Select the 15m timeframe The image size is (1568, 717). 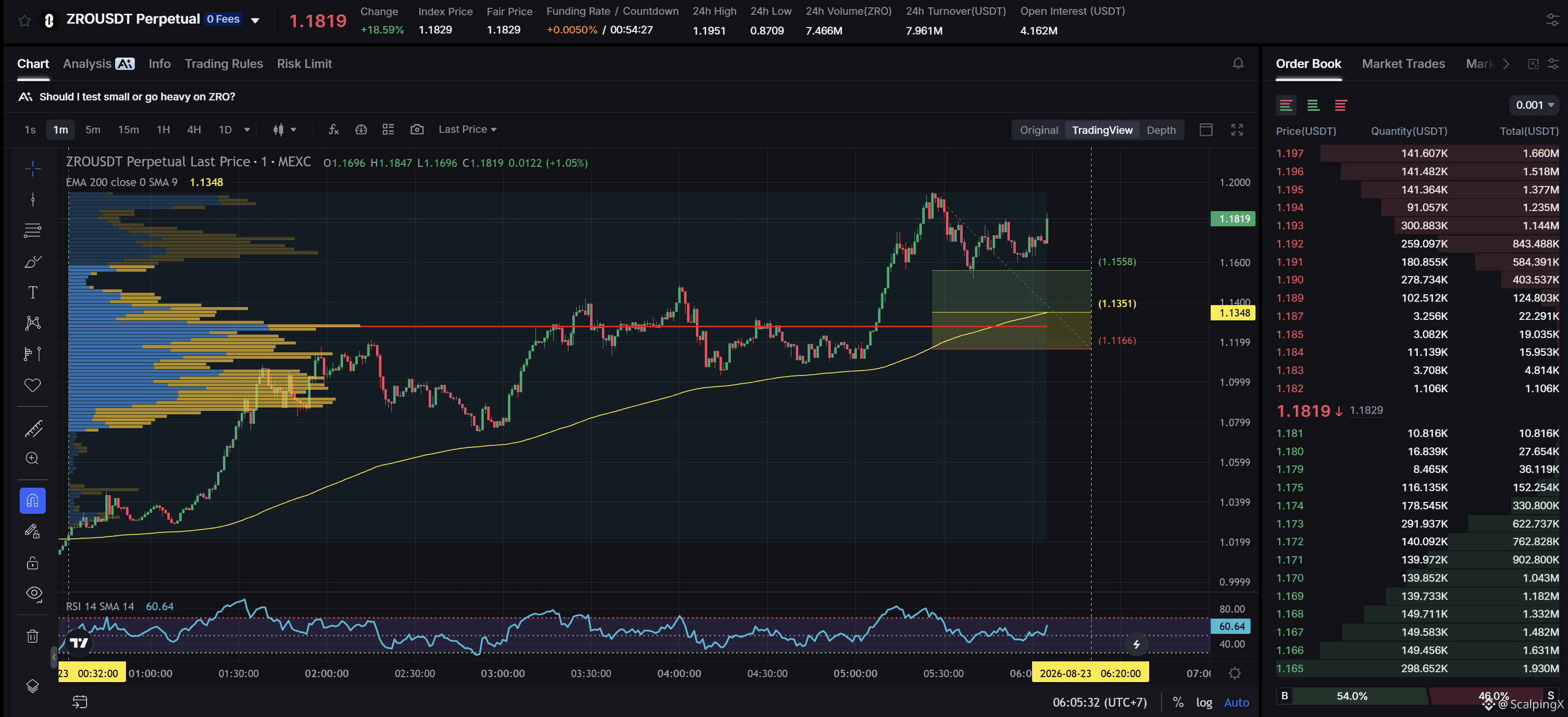(128, 129)
